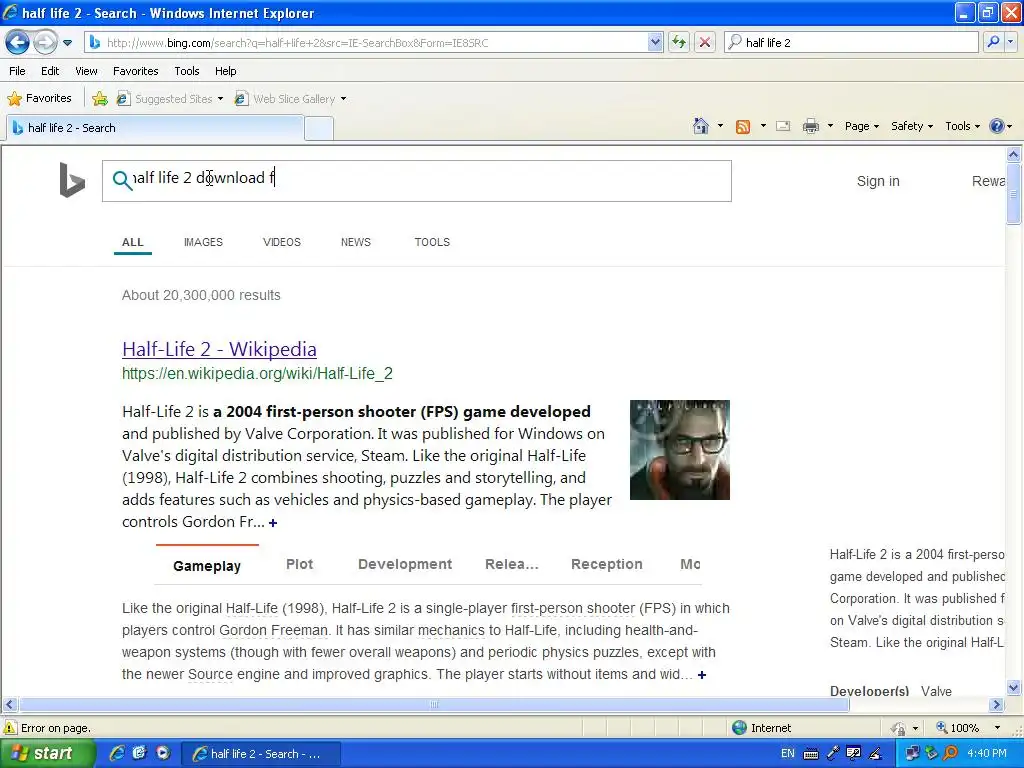Viewport: 1024px width, 768px height.
Task: Expand the address bar dropdown arrow
Action: pos(655,42)
